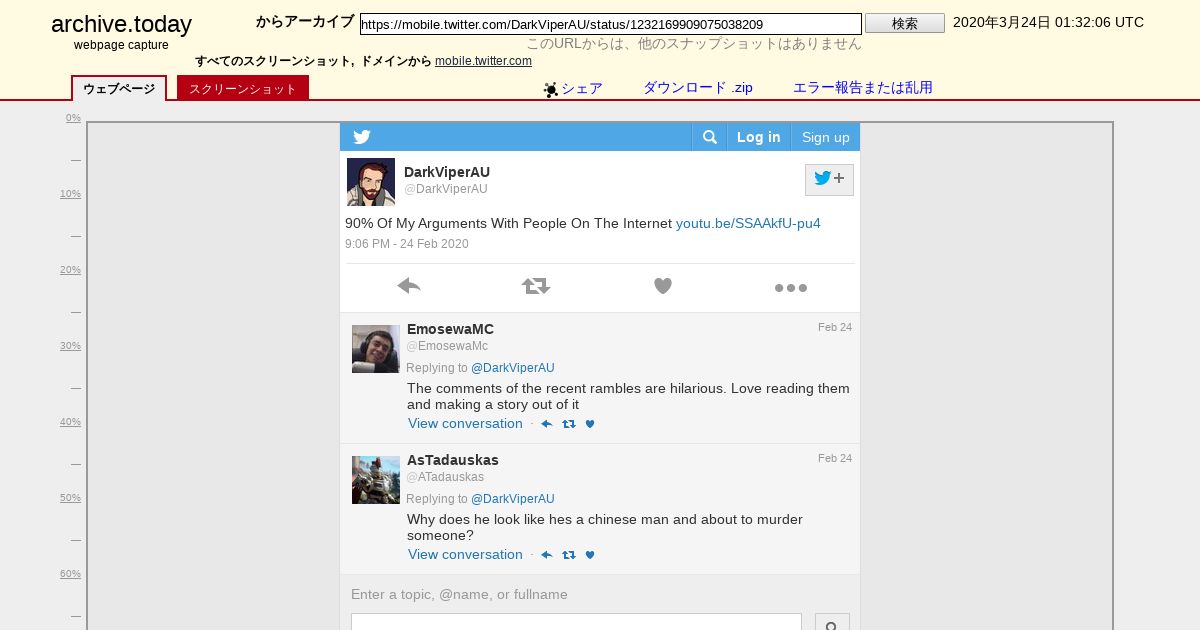This screenshot has width=1200, height=630.
Task: Open AsTadauskas avatar picture
Action: 376,480
